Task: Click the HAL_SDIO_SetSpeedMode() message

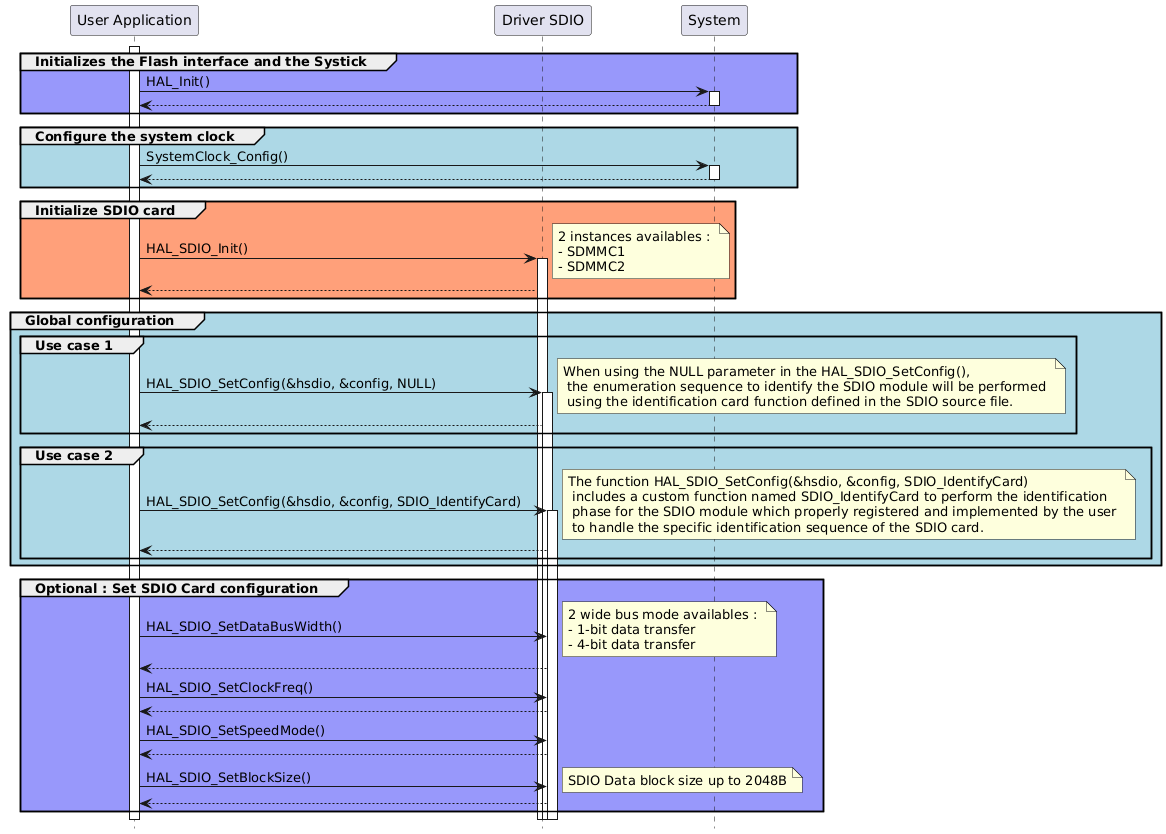Action: pos(235,731)
